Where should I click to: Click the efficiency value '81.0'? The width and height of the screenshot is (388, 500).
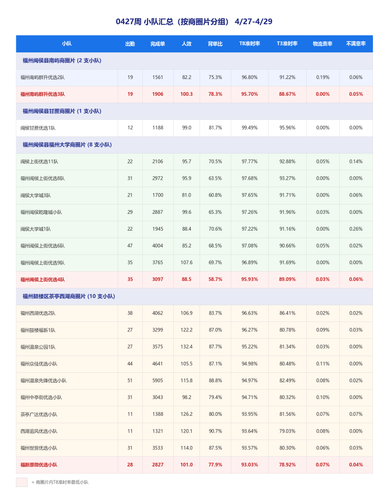[x=187, y=195]
